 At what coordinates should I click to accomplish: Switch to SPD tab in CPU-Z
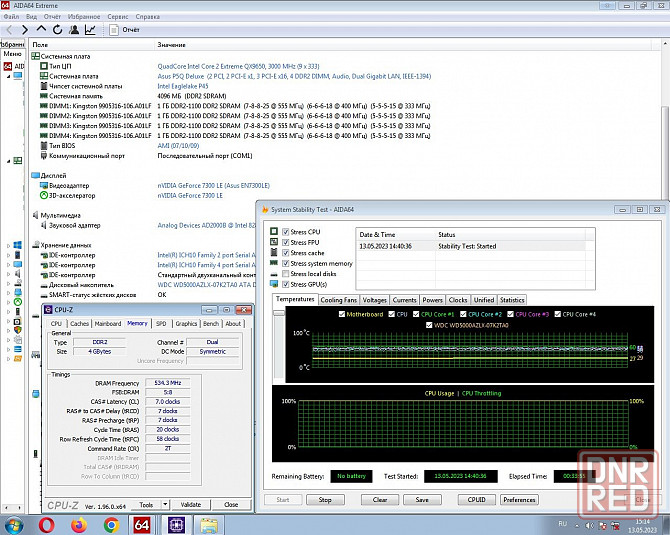[x=161, y=323]
